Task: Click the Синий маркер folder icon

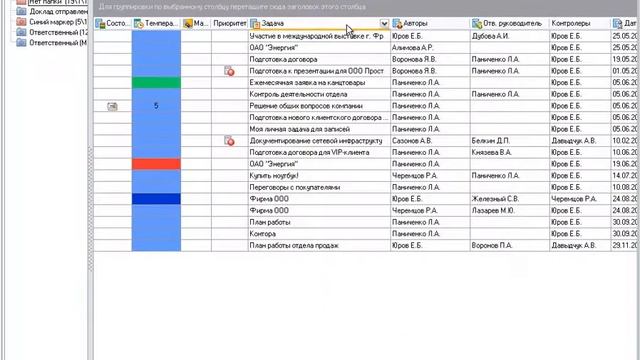Action: (x=21, y=22)
